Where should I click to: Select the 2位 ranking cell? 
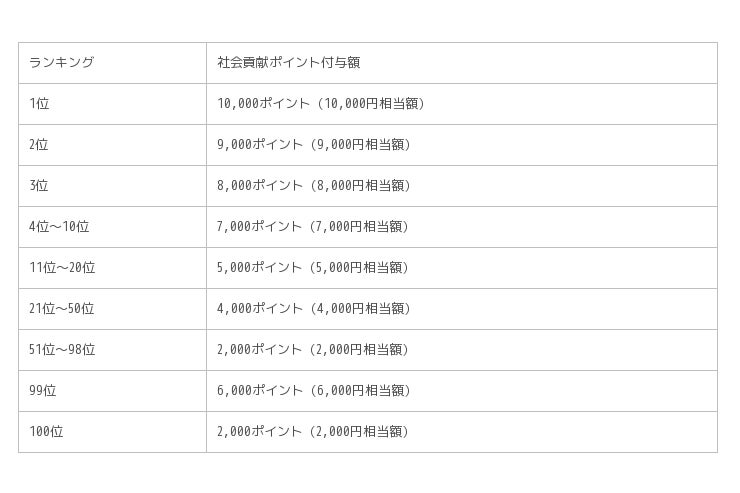[39, 144]
